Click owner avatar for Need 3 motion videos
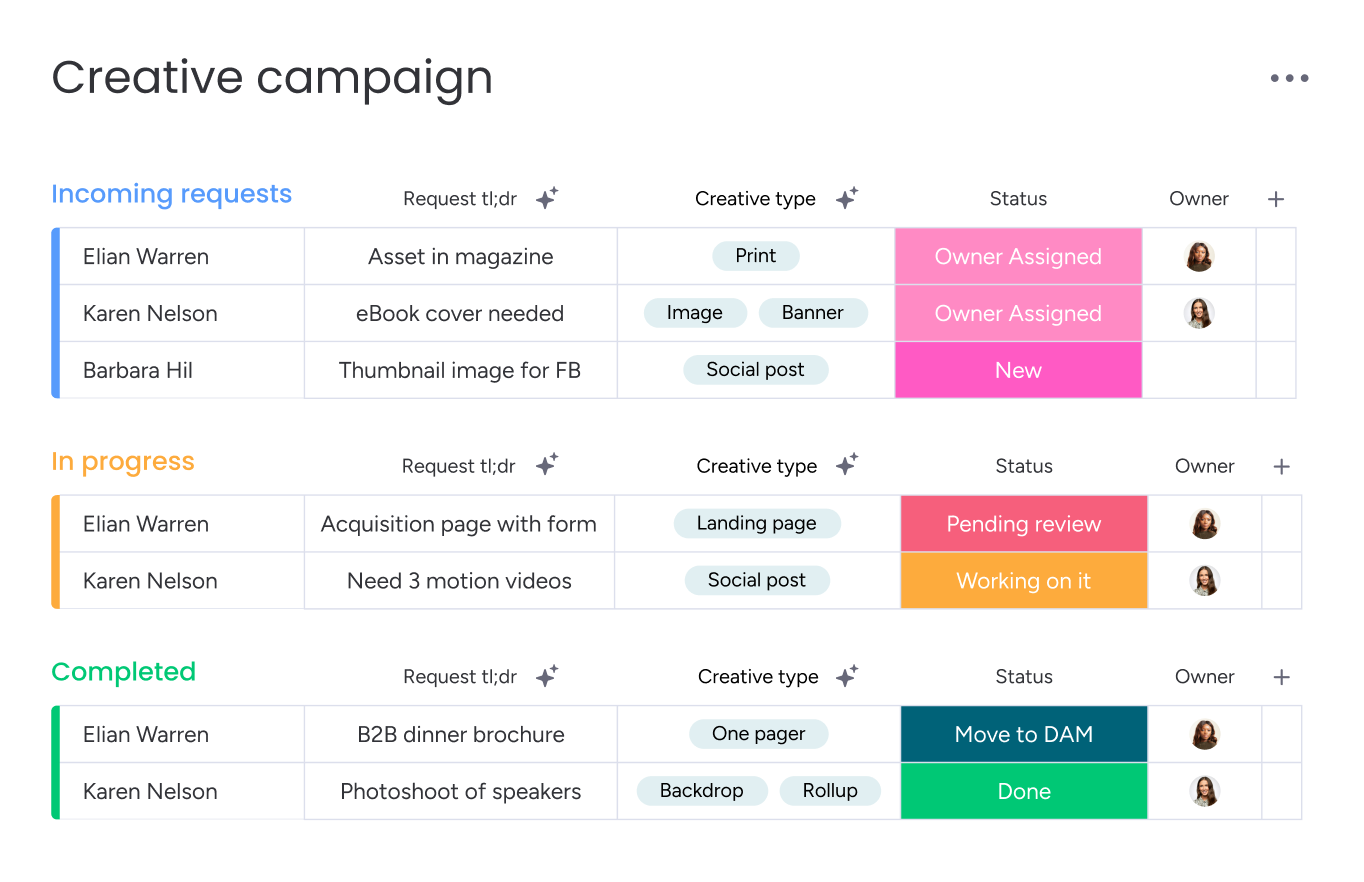This screenshot has width=1364, height=882. [1205, 581]
